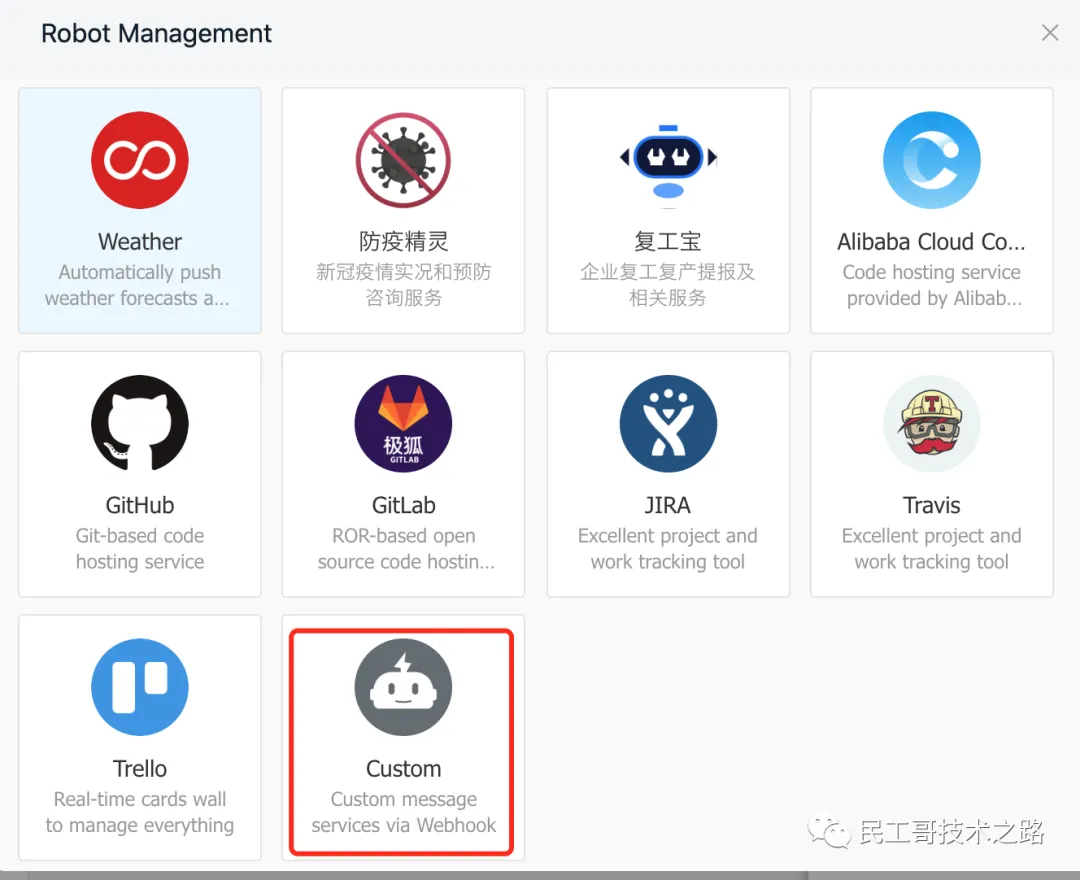Click the '复工宝' robot title
The image size is (1080, 880).
[668, 242]
